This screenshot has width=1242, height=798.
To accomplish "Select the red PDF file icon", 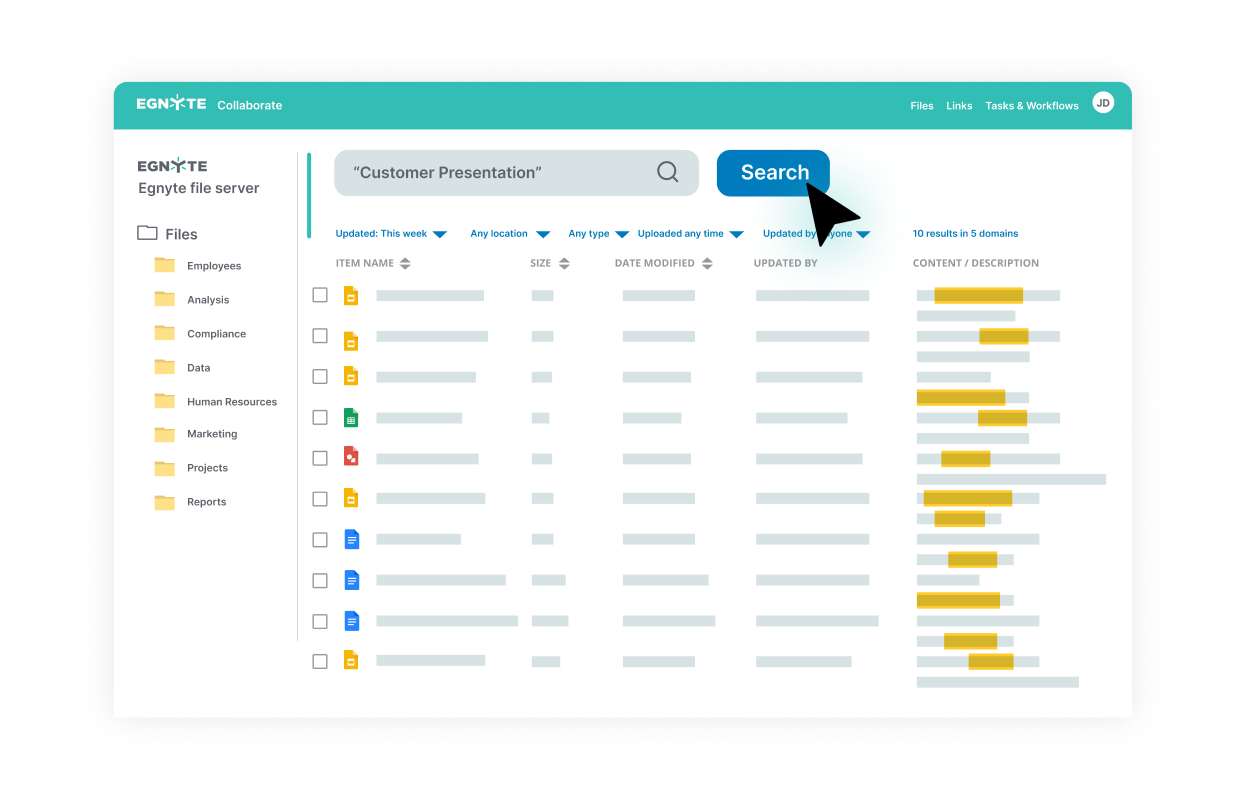I will pos(351,457).
